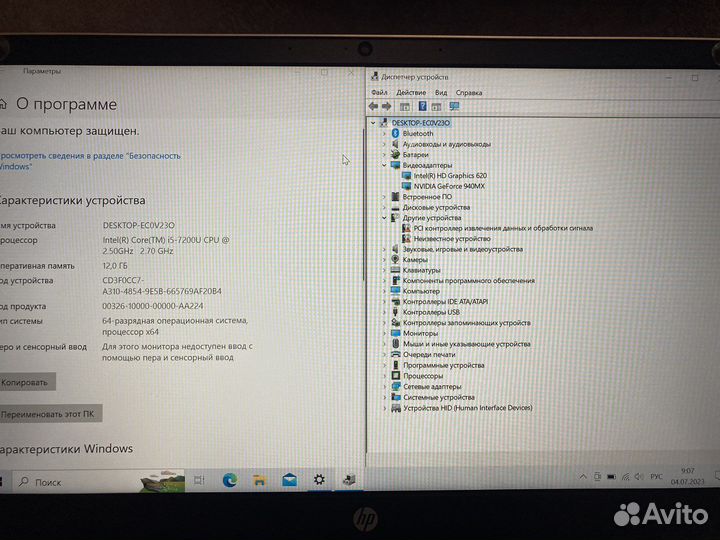The width and height of the screenshot is (720, 540).
Task: Expand the Дисковые устройства category
Action: click(x=384, y=207)
